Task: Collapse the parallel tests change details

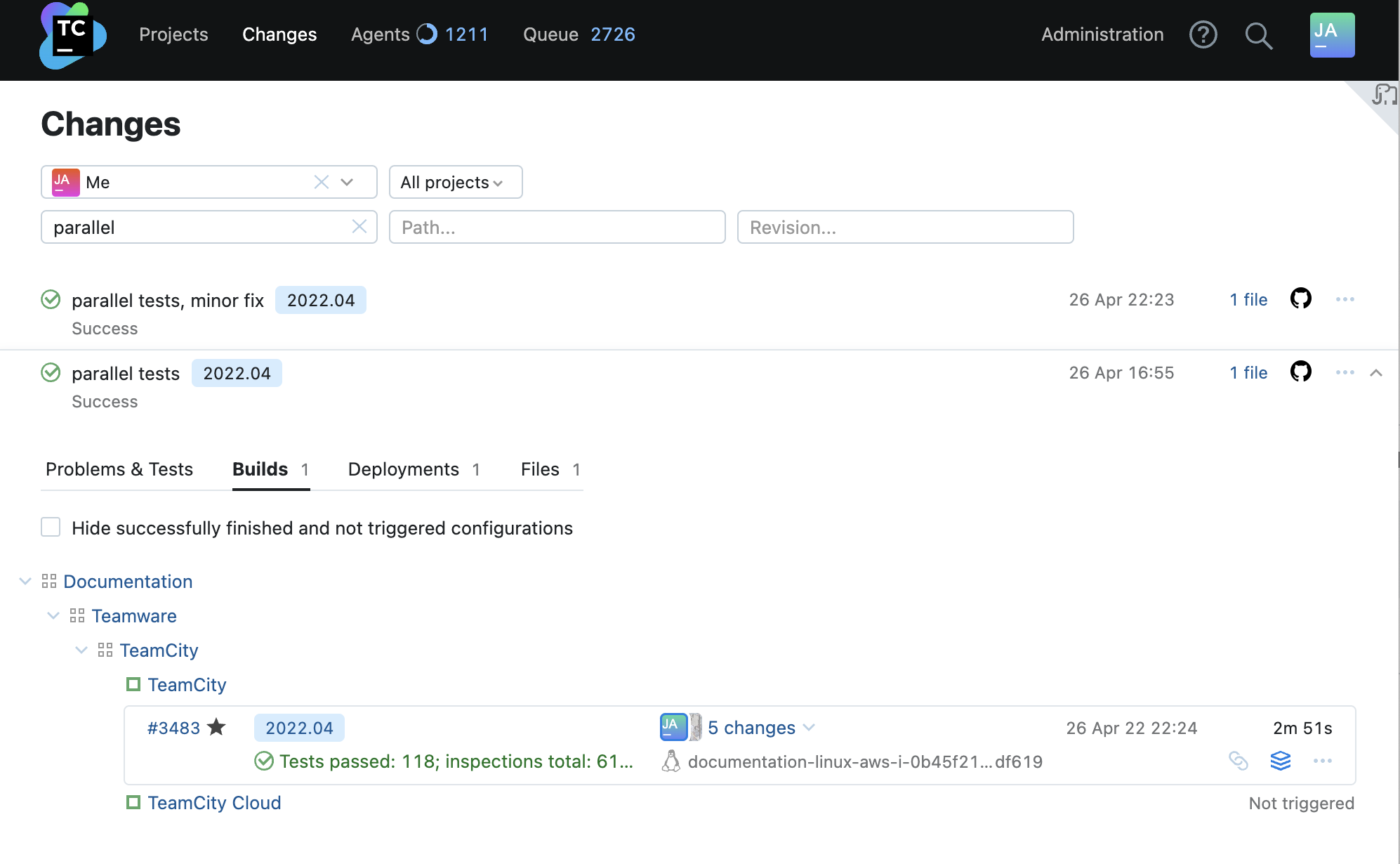Action: click(1375, 373)
